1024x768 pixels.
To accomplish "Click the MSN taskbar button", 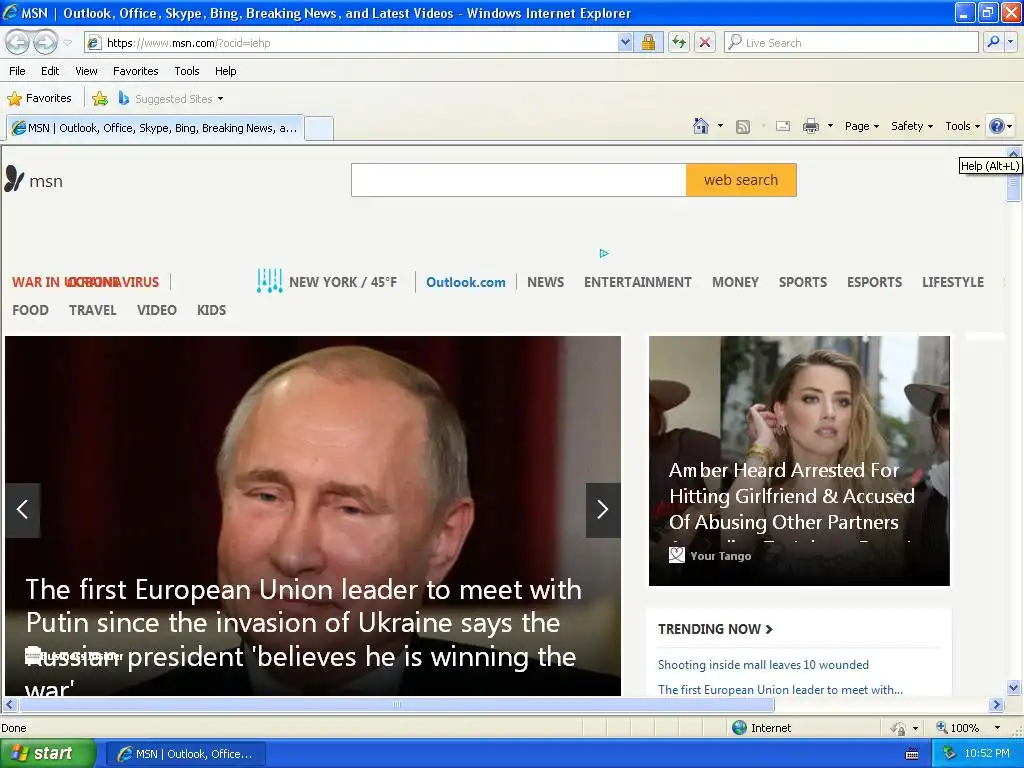I will (x=185, y=754).
